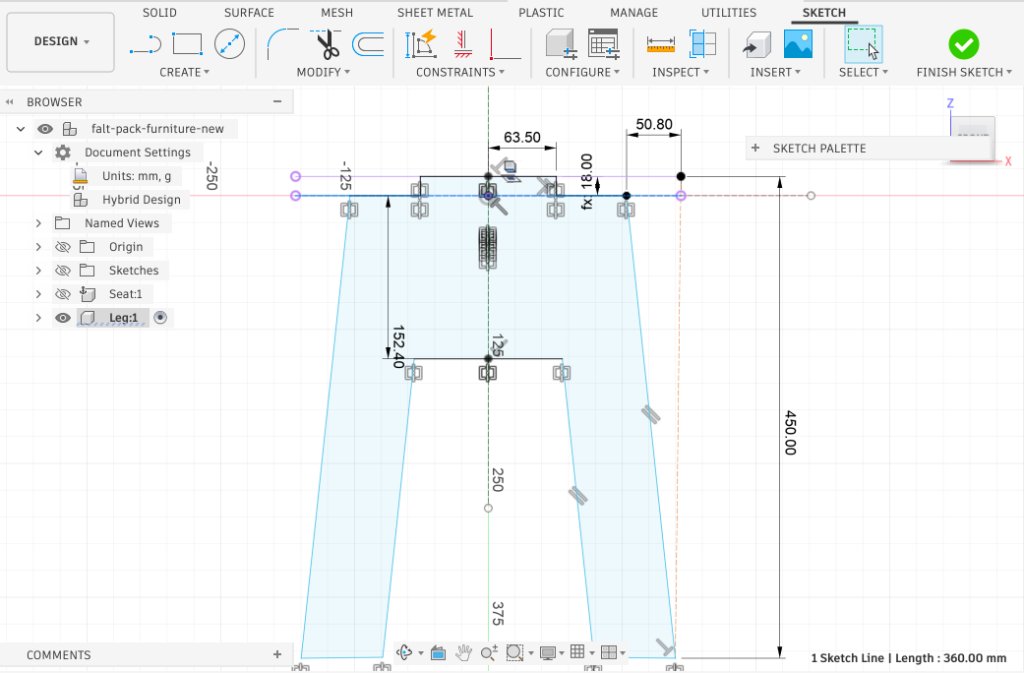The image size is (1024, 673).
Task: Select the Pan hand tool
Action: click(464, 652)
